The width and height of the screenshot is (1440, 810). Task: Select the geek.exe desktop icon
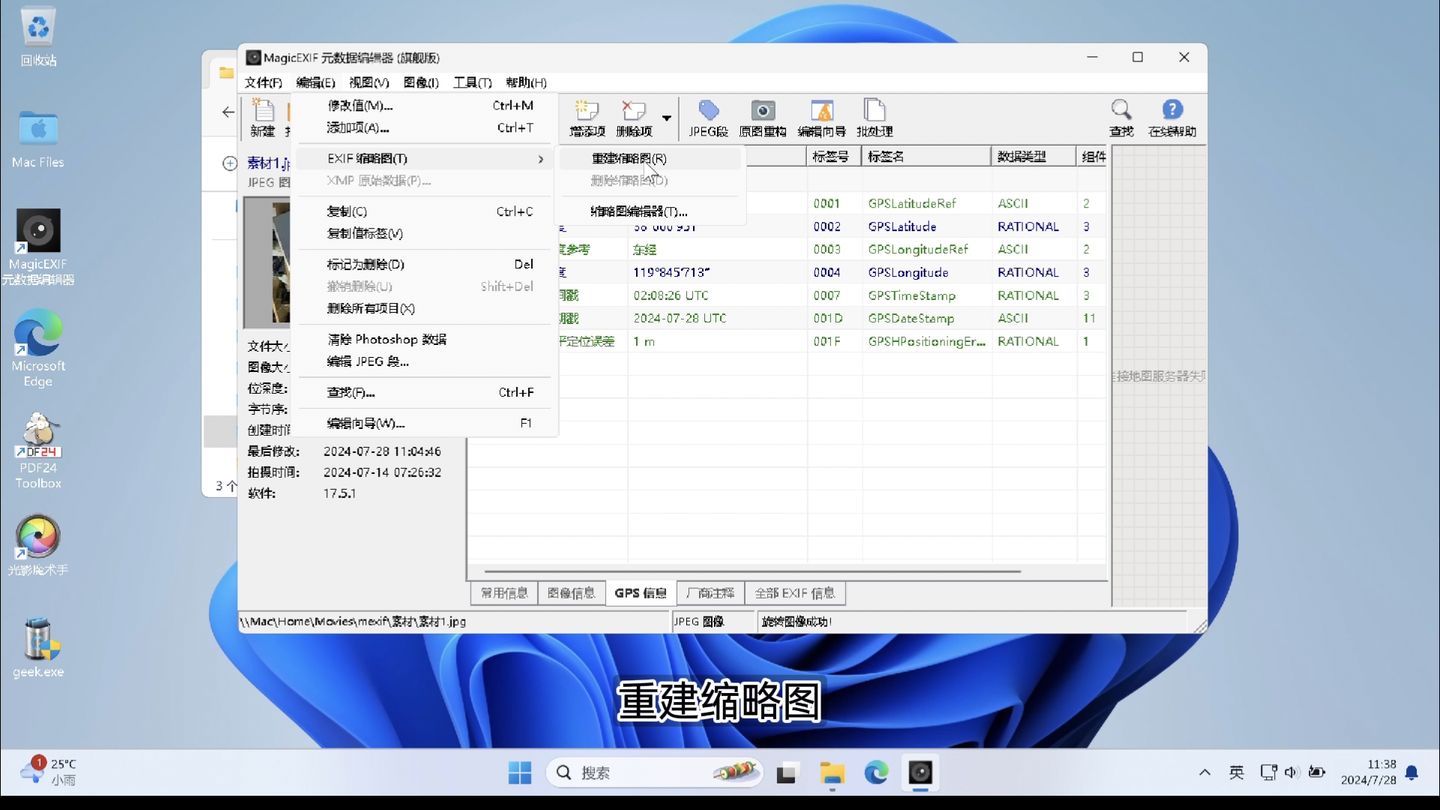coord(38,648)
